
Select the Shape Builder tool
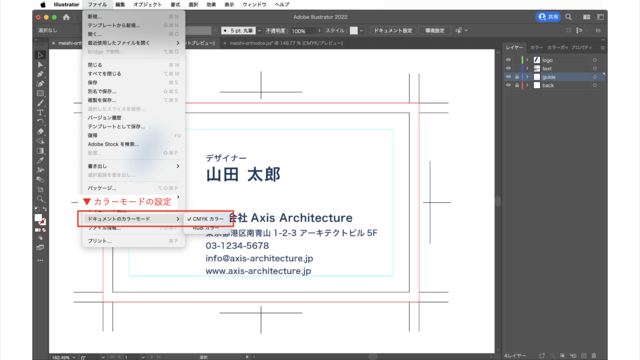click(40, 141)
